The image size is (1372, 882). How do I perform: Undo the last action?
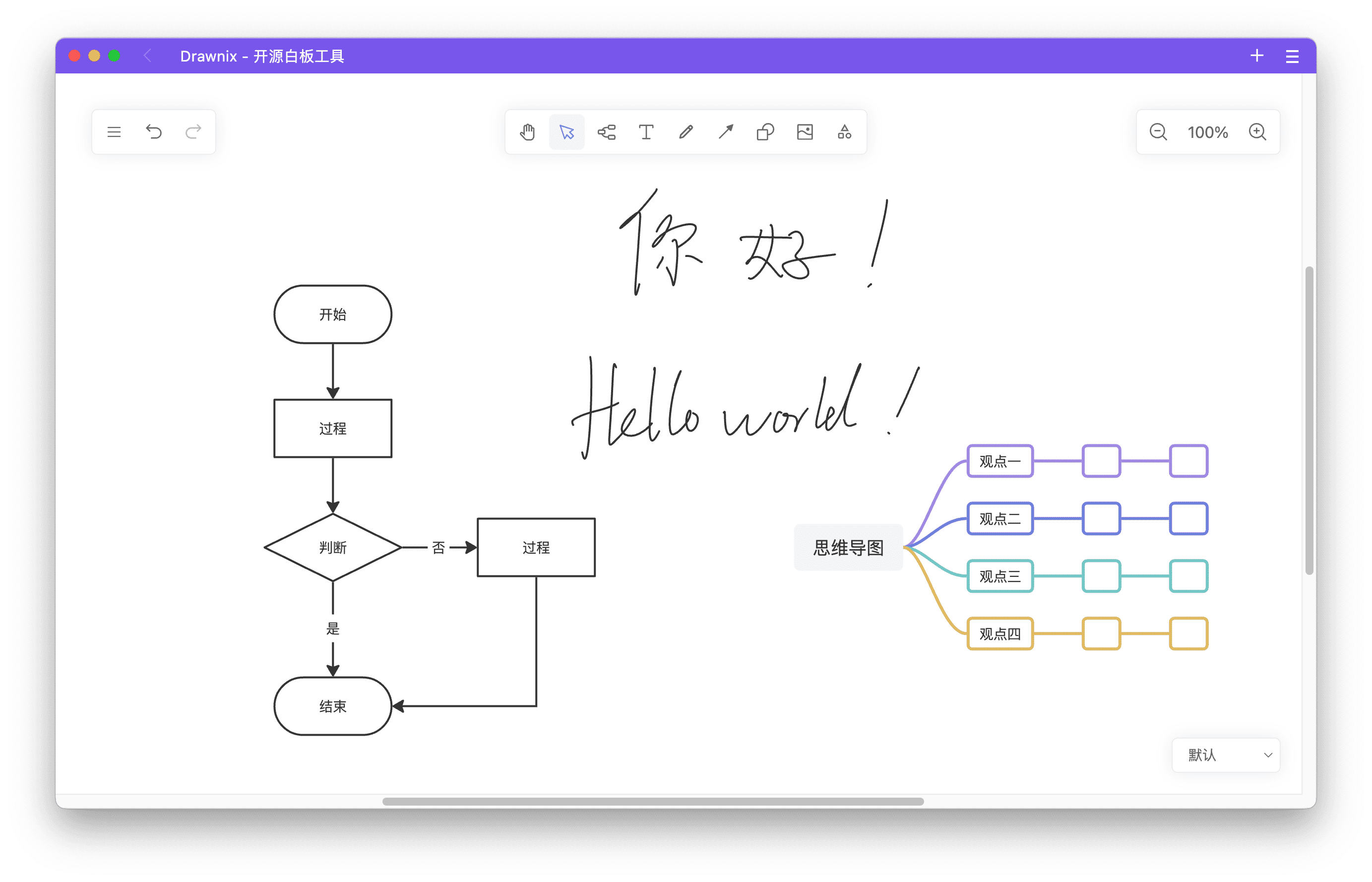(153, 132)
